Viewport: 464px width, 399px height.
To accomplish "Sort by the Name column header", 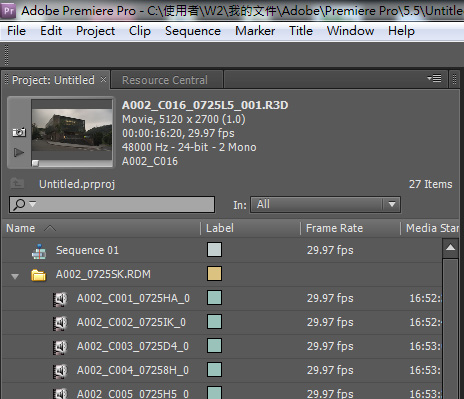I will point(21,228).
